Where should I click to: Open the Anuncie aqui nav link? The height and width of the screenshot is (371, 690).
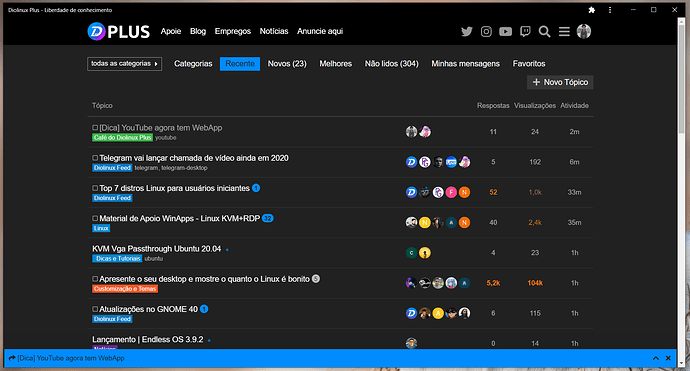320,31
